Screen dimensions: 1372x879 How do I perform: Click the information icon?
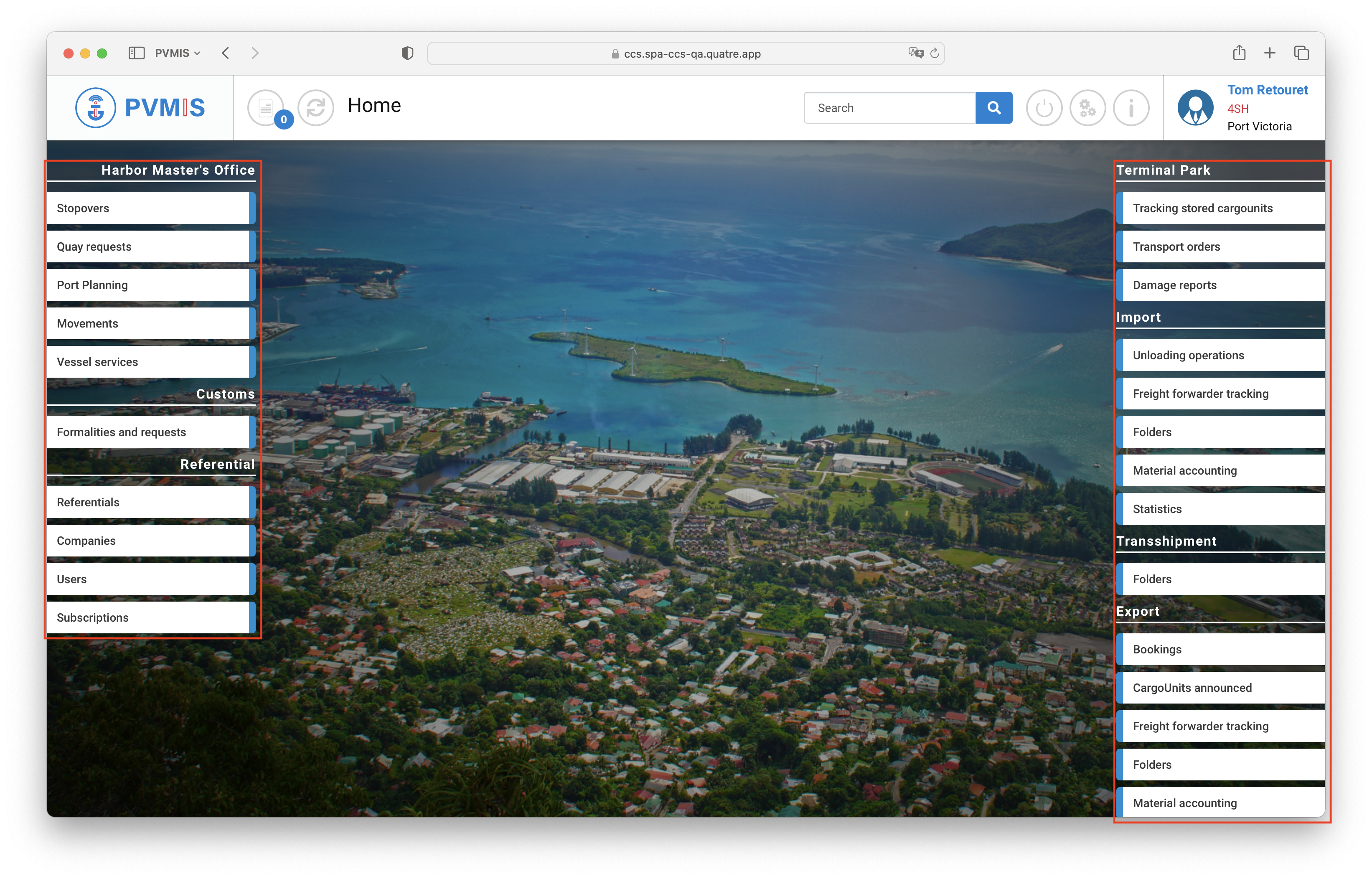1131,107
